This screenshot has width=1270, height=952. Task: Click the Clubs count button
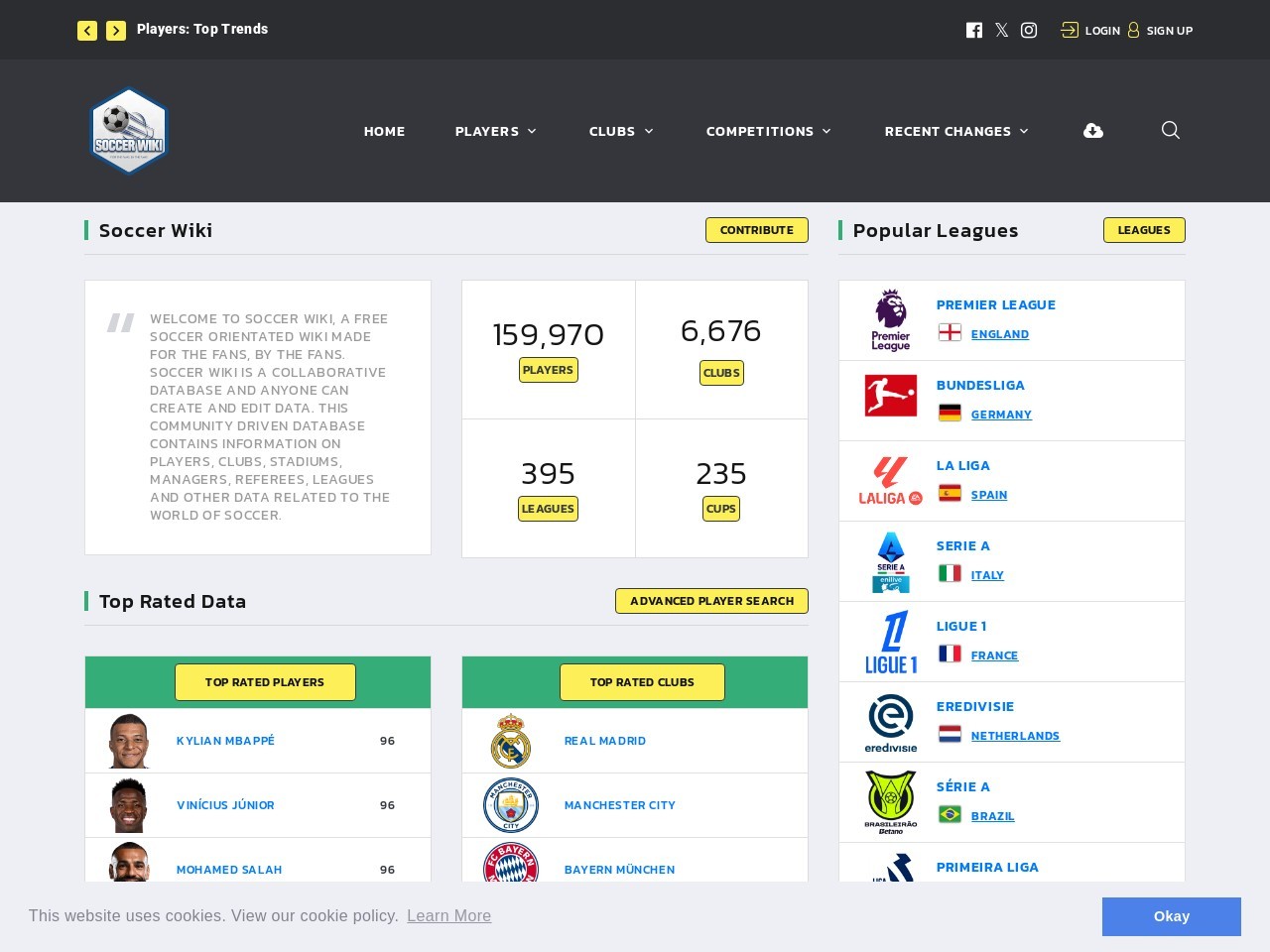point(721,373)
